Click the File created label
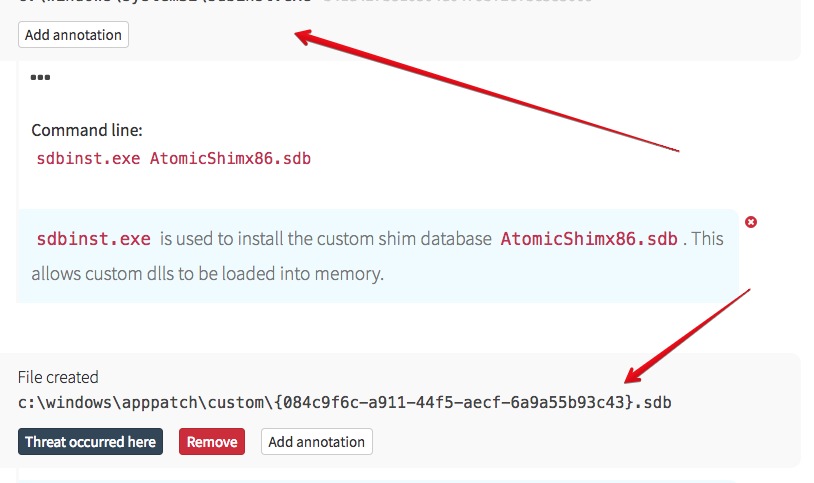The image size is (814, 483). pos(58,377)
